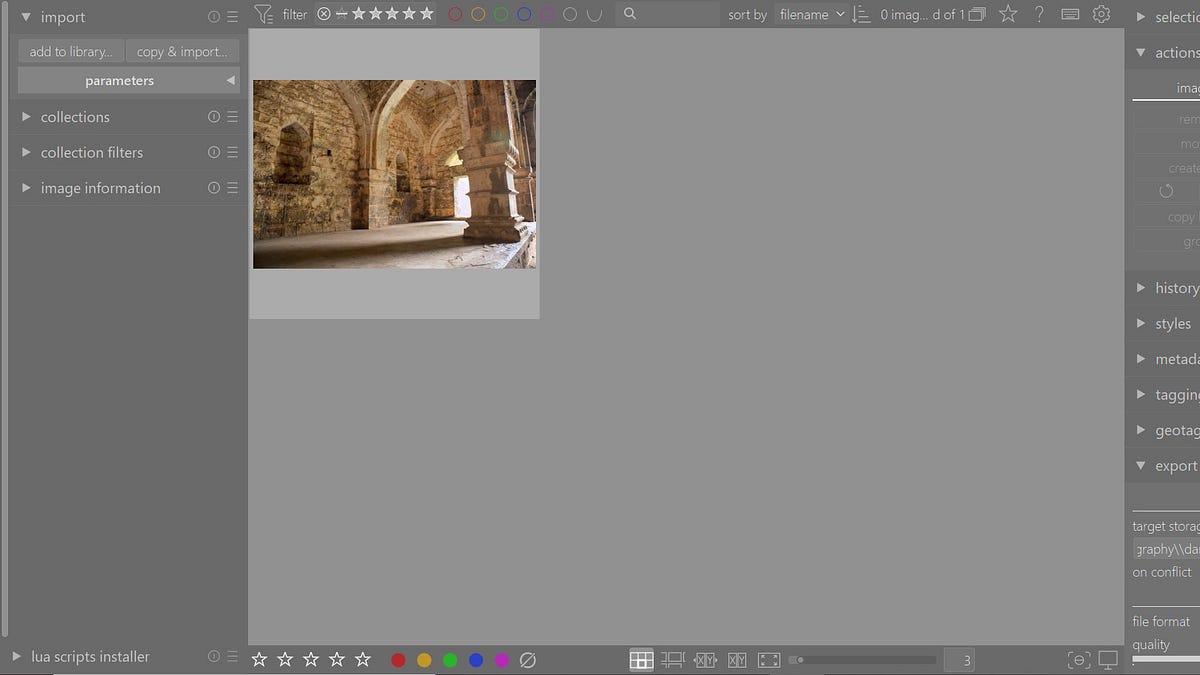Apply a one-star rating in bottom bar
The image size is (1200, 675).
pyautogui.click(x=259, y=659)
